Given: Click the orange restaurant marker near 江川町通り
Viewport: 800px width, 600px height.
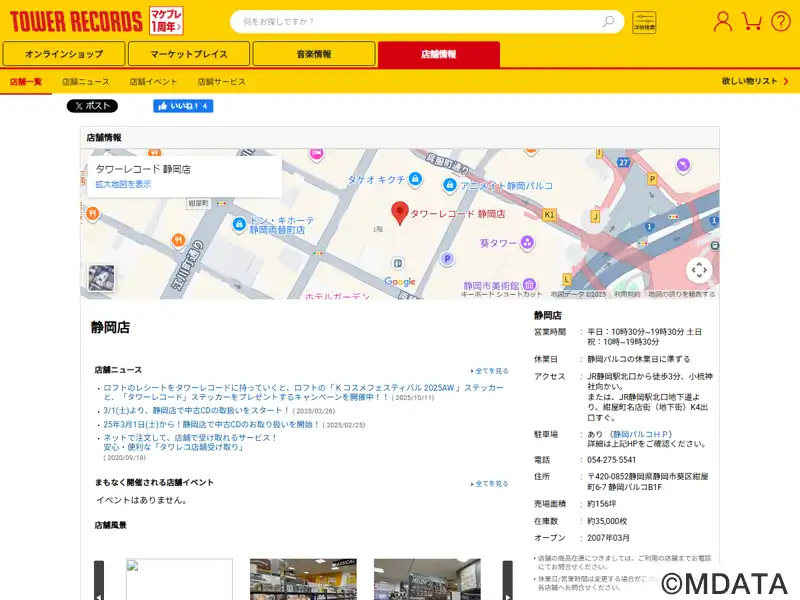Looking at the screenshot, I should click(x=178, y=239).
